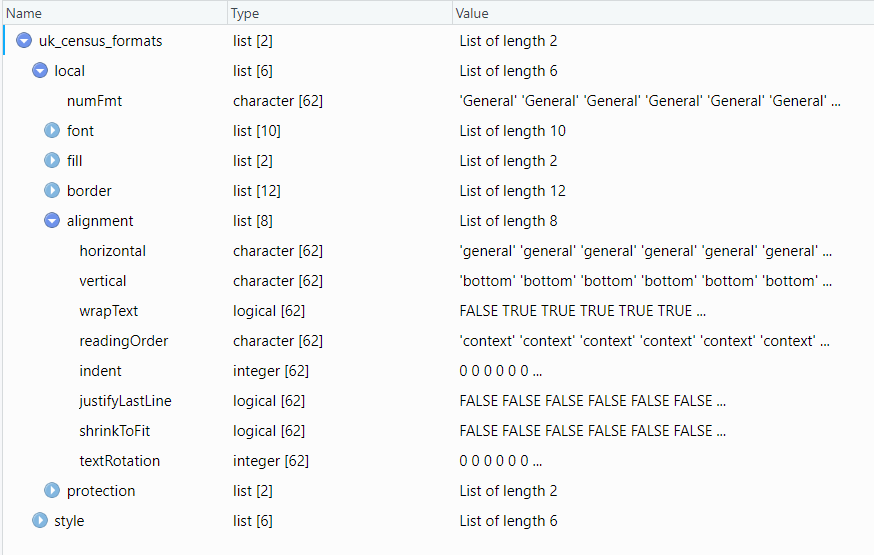
Task: Select the readingOrder entry
Action: (124, 341)
